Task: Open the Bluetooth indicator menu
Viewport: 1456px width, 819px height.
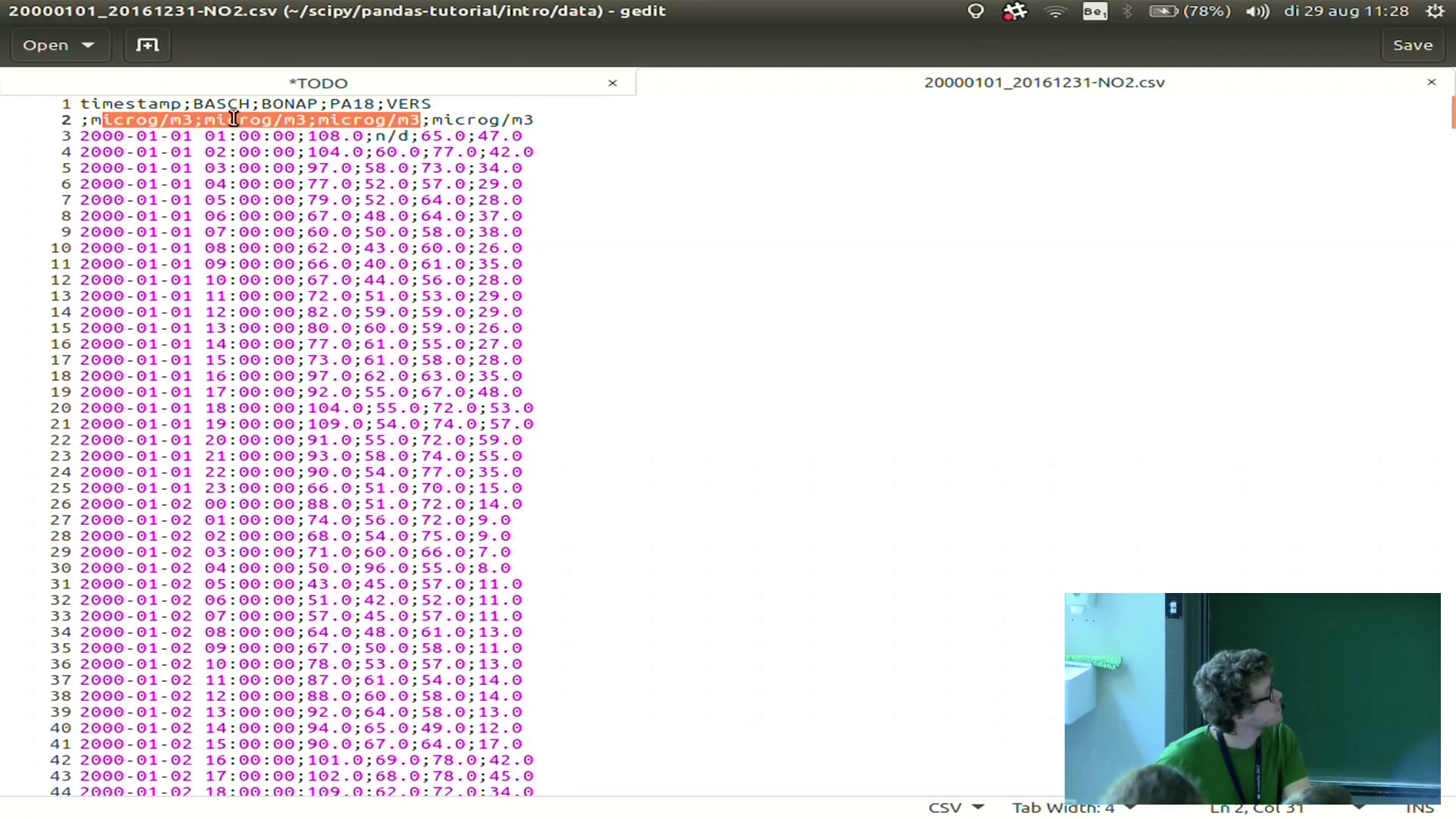Action: click(x=1128, y=11)
